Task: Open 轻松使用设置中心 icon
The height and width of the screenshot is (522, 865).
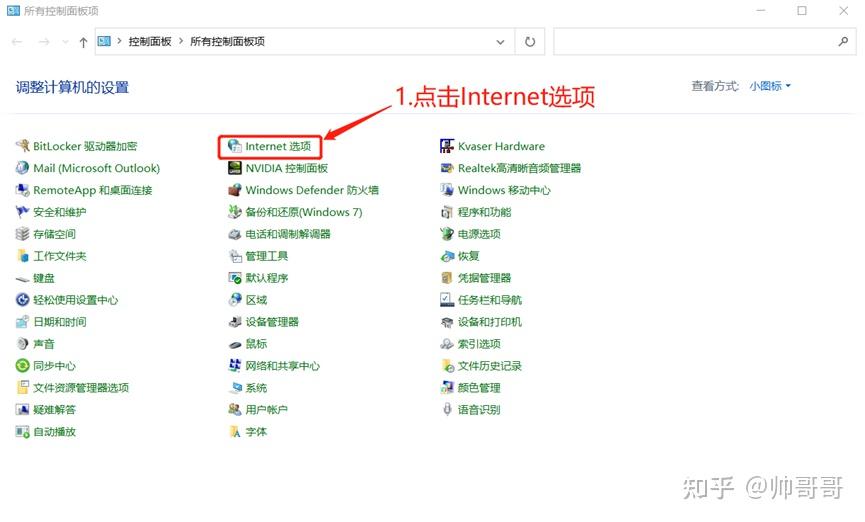Action: 22,300
